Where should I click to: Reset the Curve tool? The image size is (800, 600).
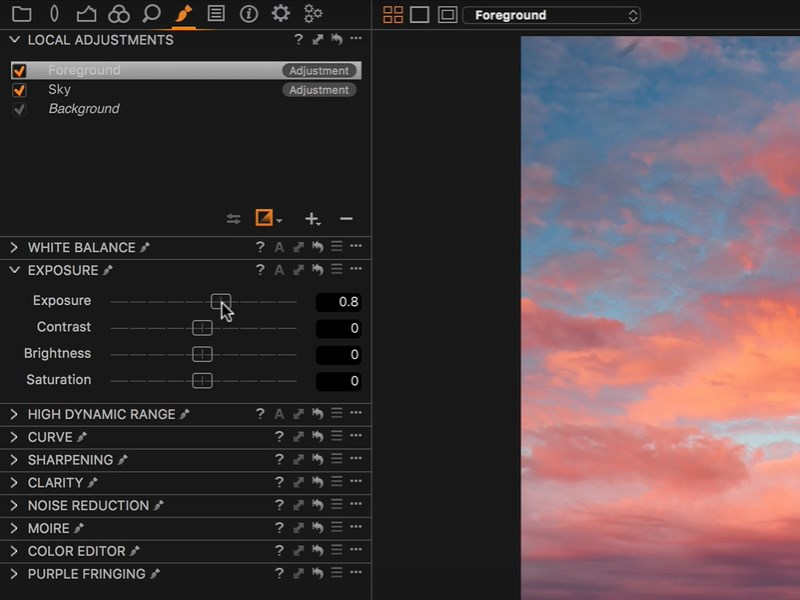point(317,437)
